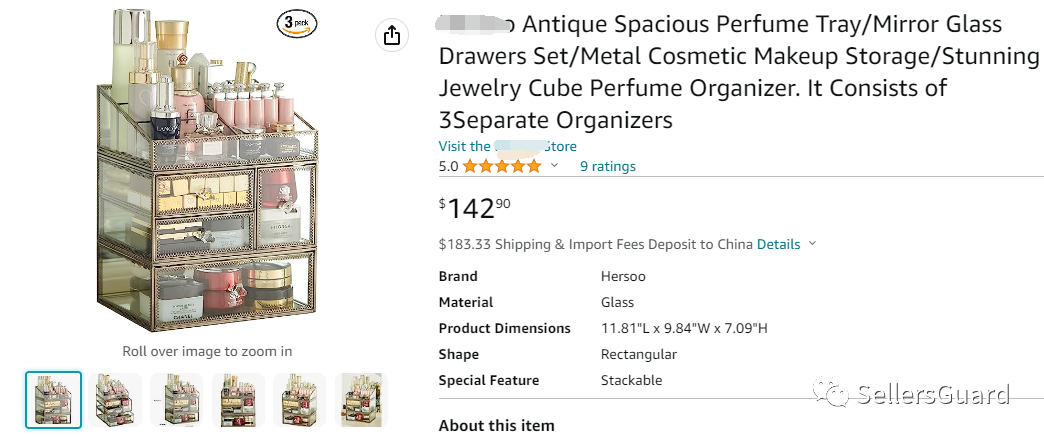Click the product title text
Image resolution: width=1044 pixels, height=437 pixels.
tap(738, 72)
